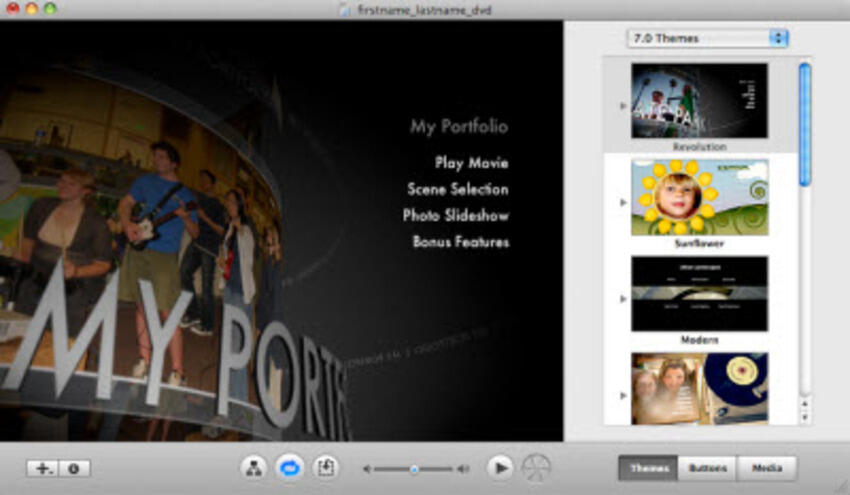This screenshot has width=850, height=495.
Task: Select the Sunflower theme thumbnail
Action: coord(699,197)
